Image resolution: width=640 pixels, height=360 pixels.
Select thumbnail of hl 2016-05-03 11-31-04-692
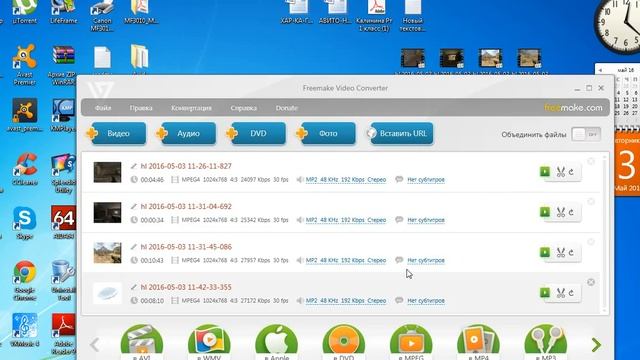[107, 213]
